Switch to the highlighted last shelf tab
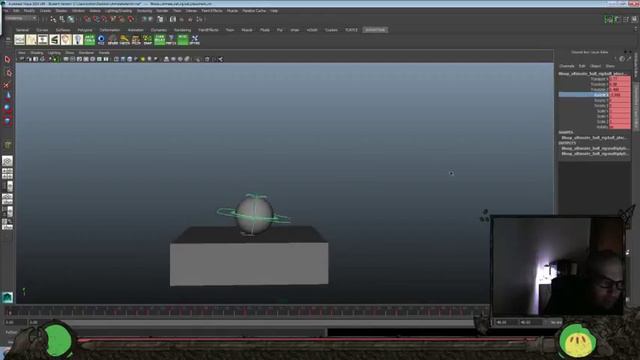 (x=375, y=30)
